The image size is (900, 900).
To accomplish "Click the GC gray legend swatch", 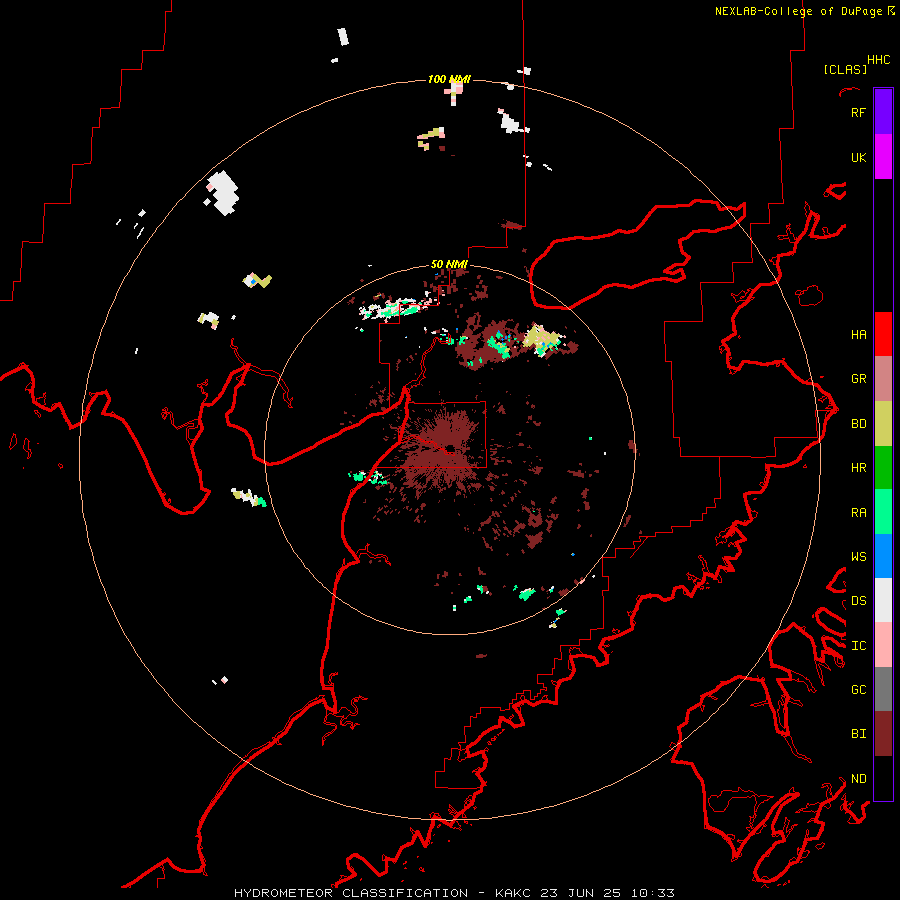I will (883, 689).
